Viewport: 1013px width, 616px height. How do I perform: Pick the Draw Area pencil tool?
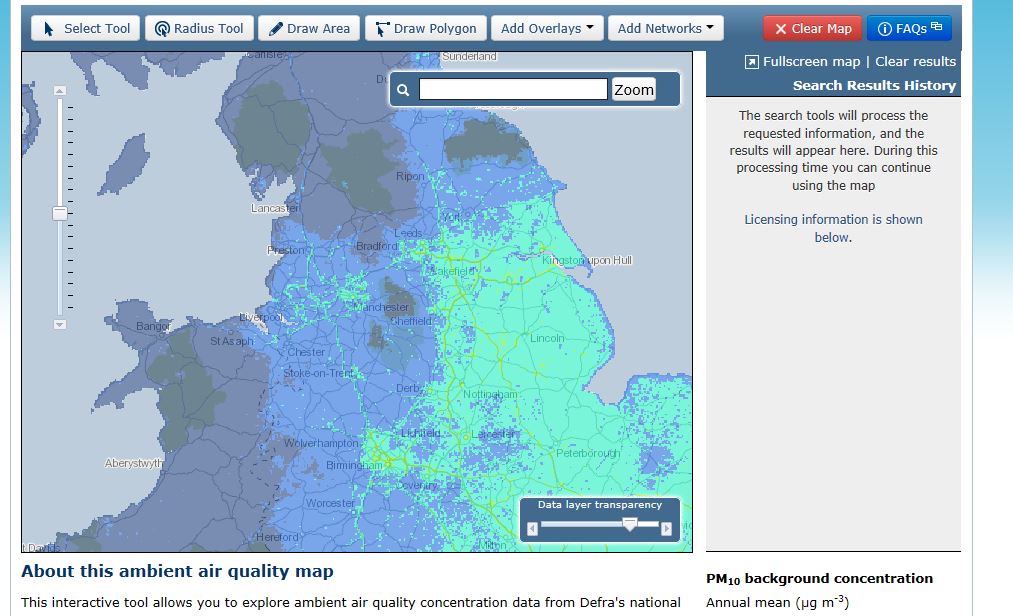pos(308,28)
